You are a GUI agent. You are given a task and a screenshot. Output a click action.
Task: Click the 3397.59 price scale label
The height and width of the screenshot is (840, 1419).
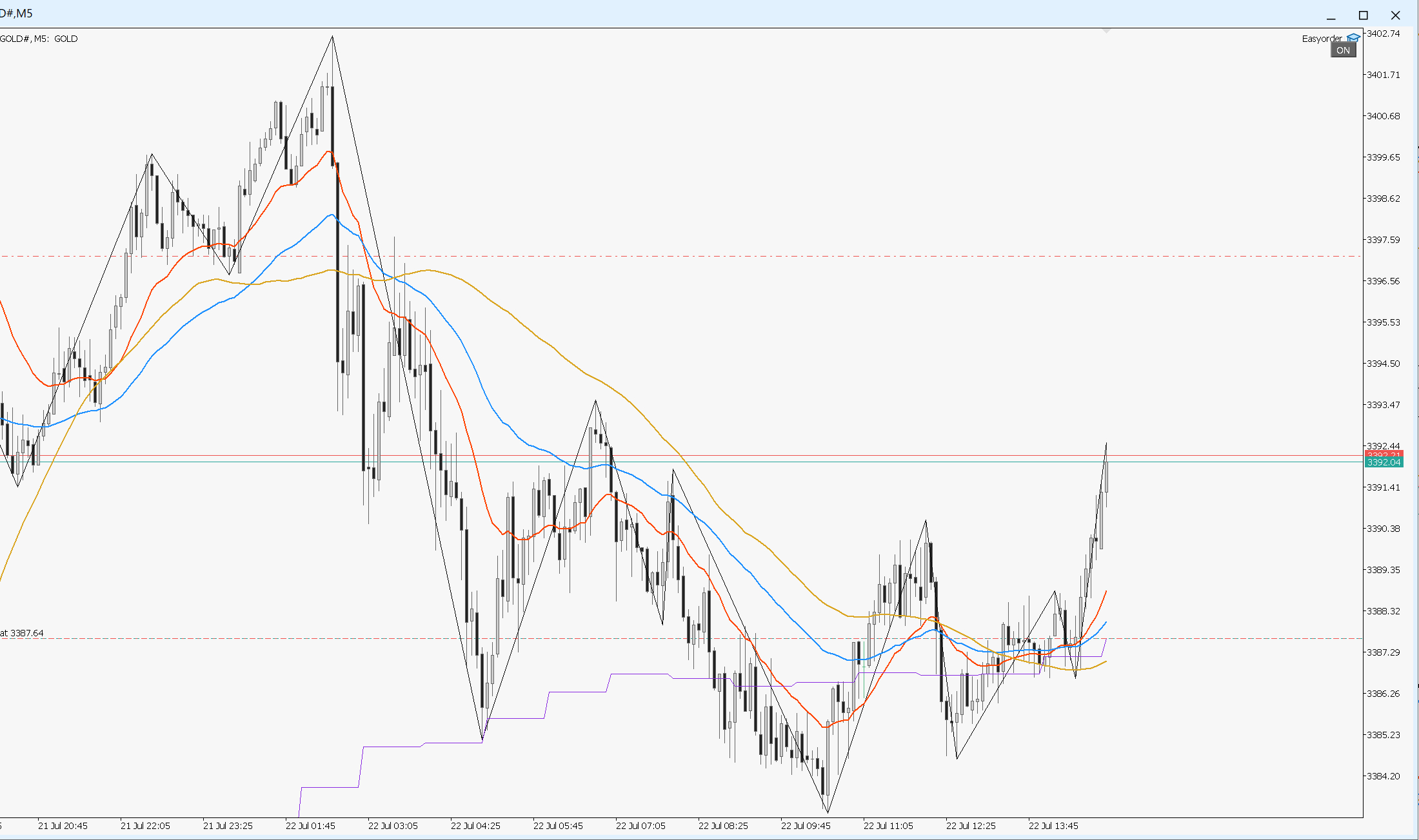coord(1384,240)
